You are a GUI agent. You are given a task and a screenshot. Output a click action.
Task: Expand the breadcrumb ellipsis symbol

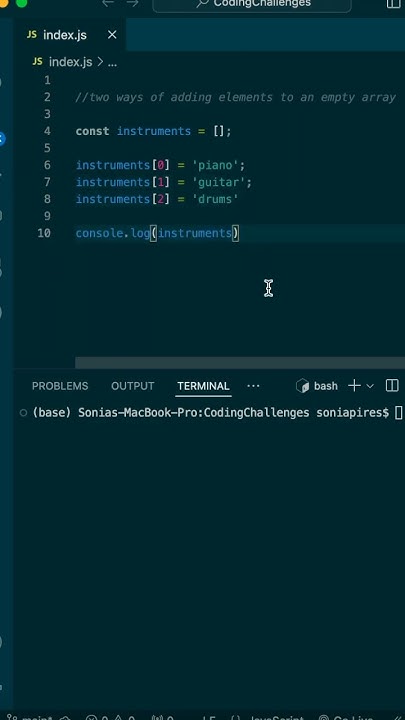point(112,62)
